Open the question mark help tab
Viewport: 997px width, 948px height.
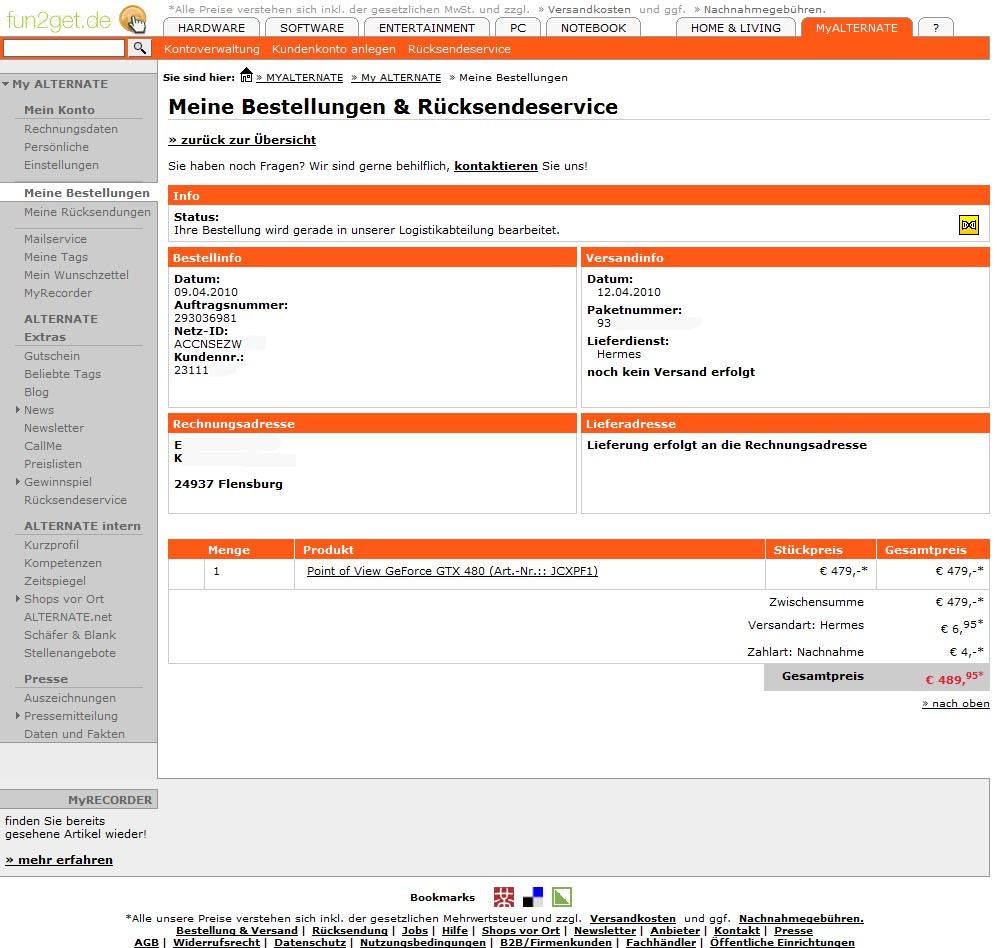[x=936, y=28]
